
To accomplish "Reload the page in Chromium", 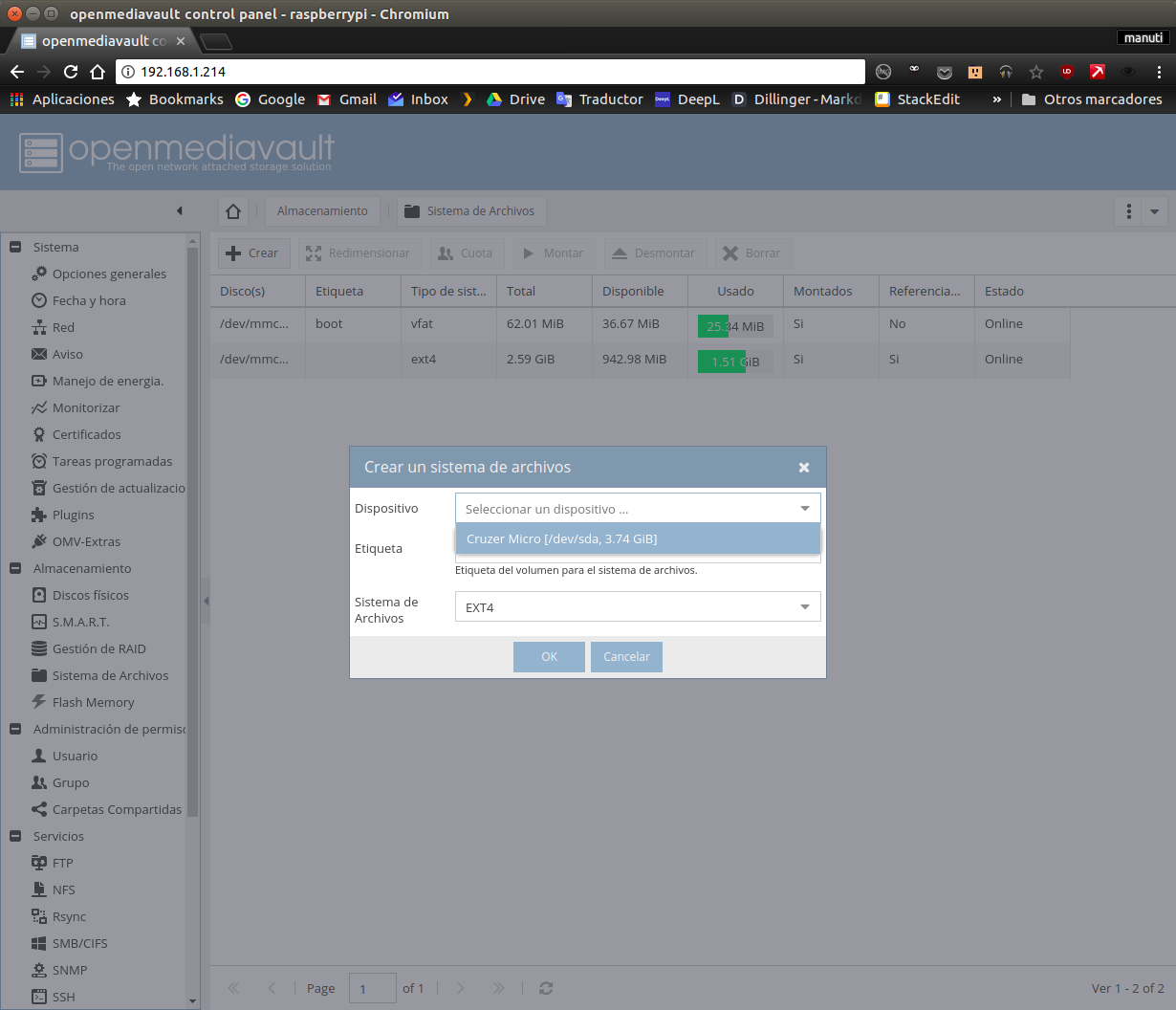I will (71, 72).
